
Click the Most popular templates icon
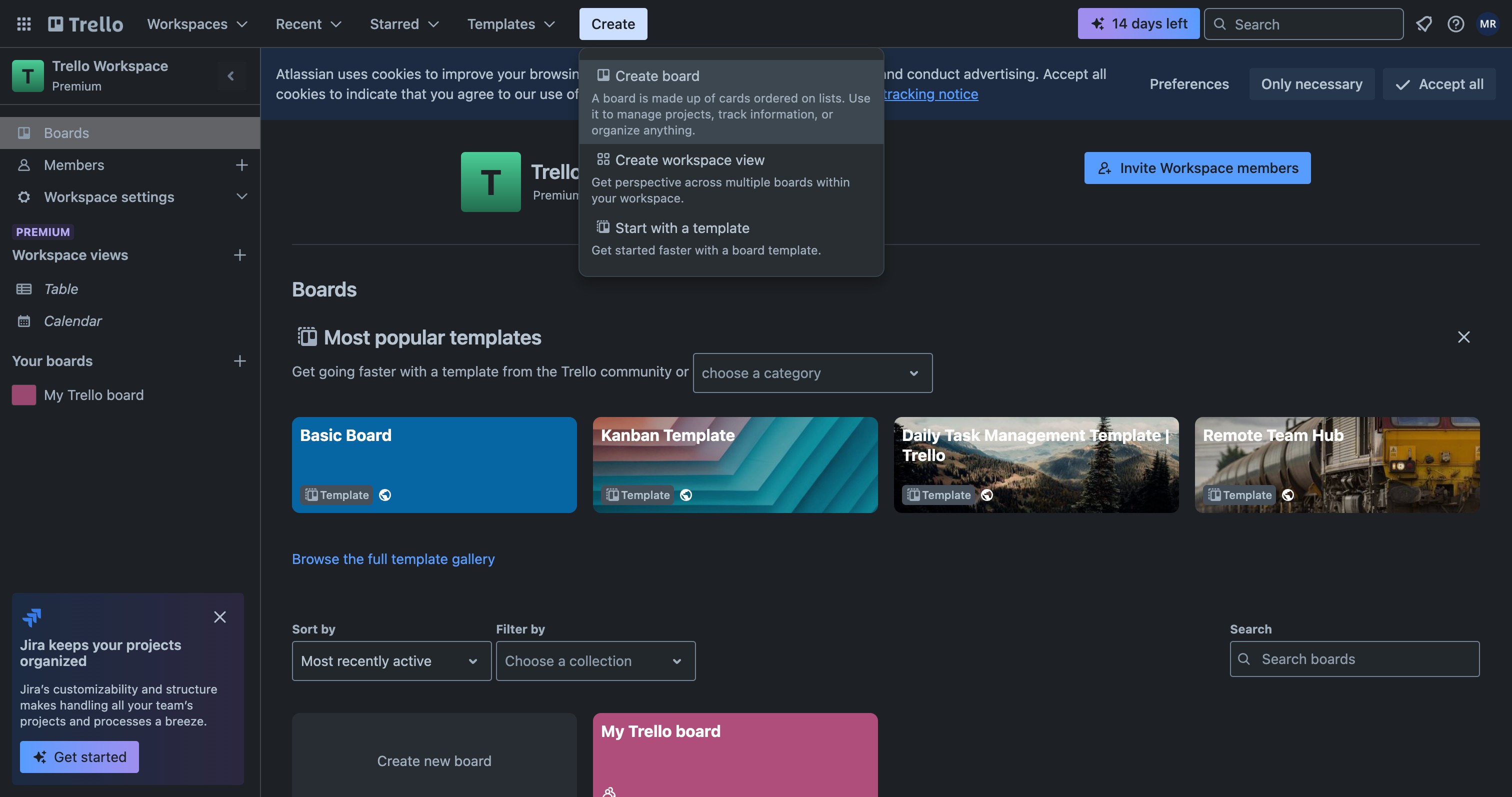pyautogui.click(x=307, y=337)
